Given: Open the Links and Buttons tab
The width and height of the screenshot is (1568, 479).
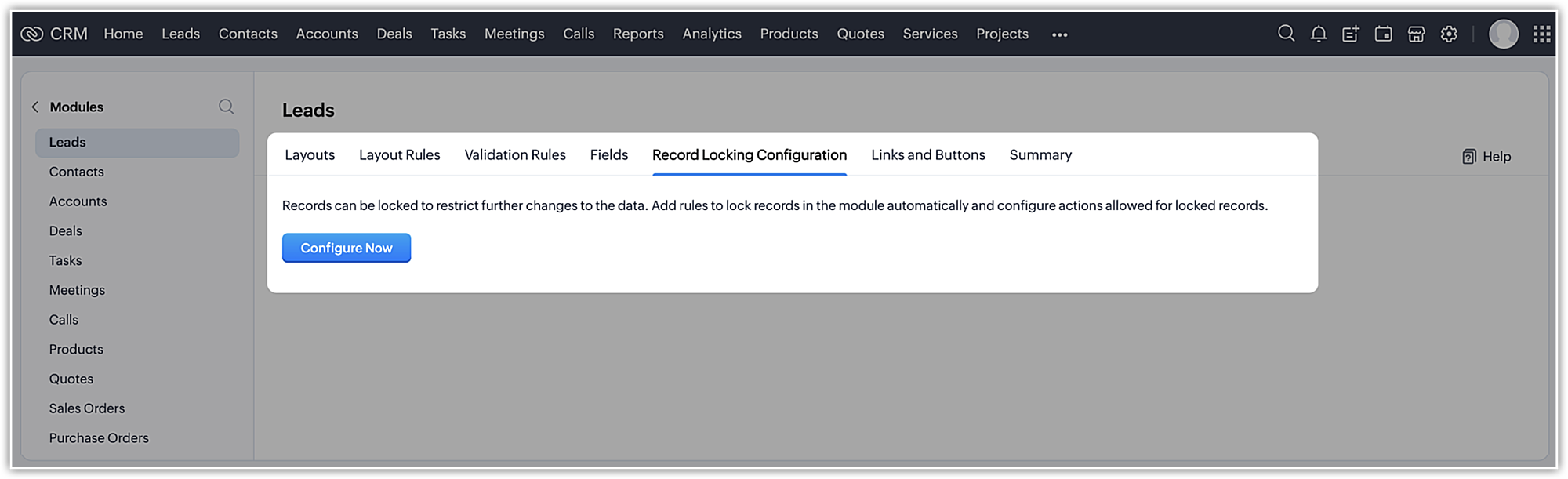Looking at the screenshot, I should coord(927,155).
